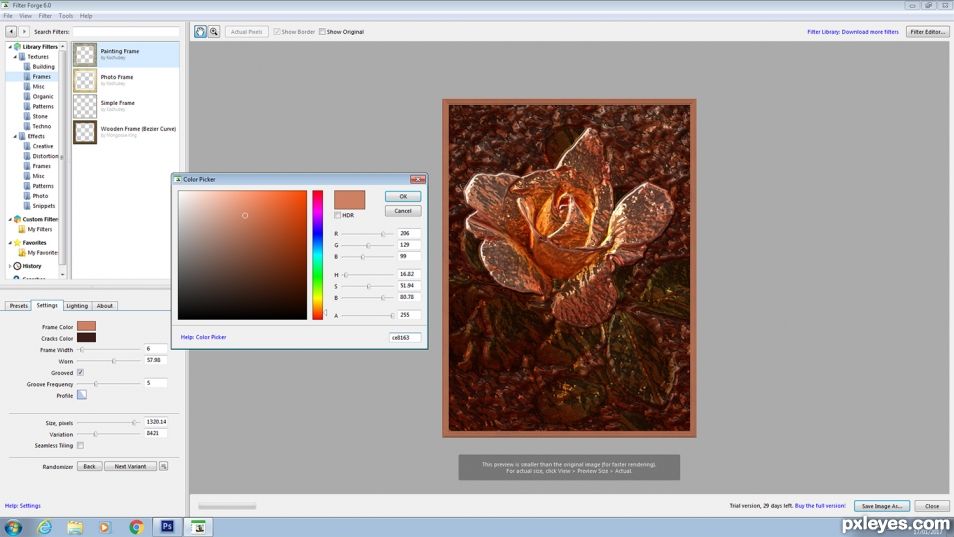The height and width of the screenshot is (537, 954).
Task: Open the Tools menu
Action: (x=66, y=16)
